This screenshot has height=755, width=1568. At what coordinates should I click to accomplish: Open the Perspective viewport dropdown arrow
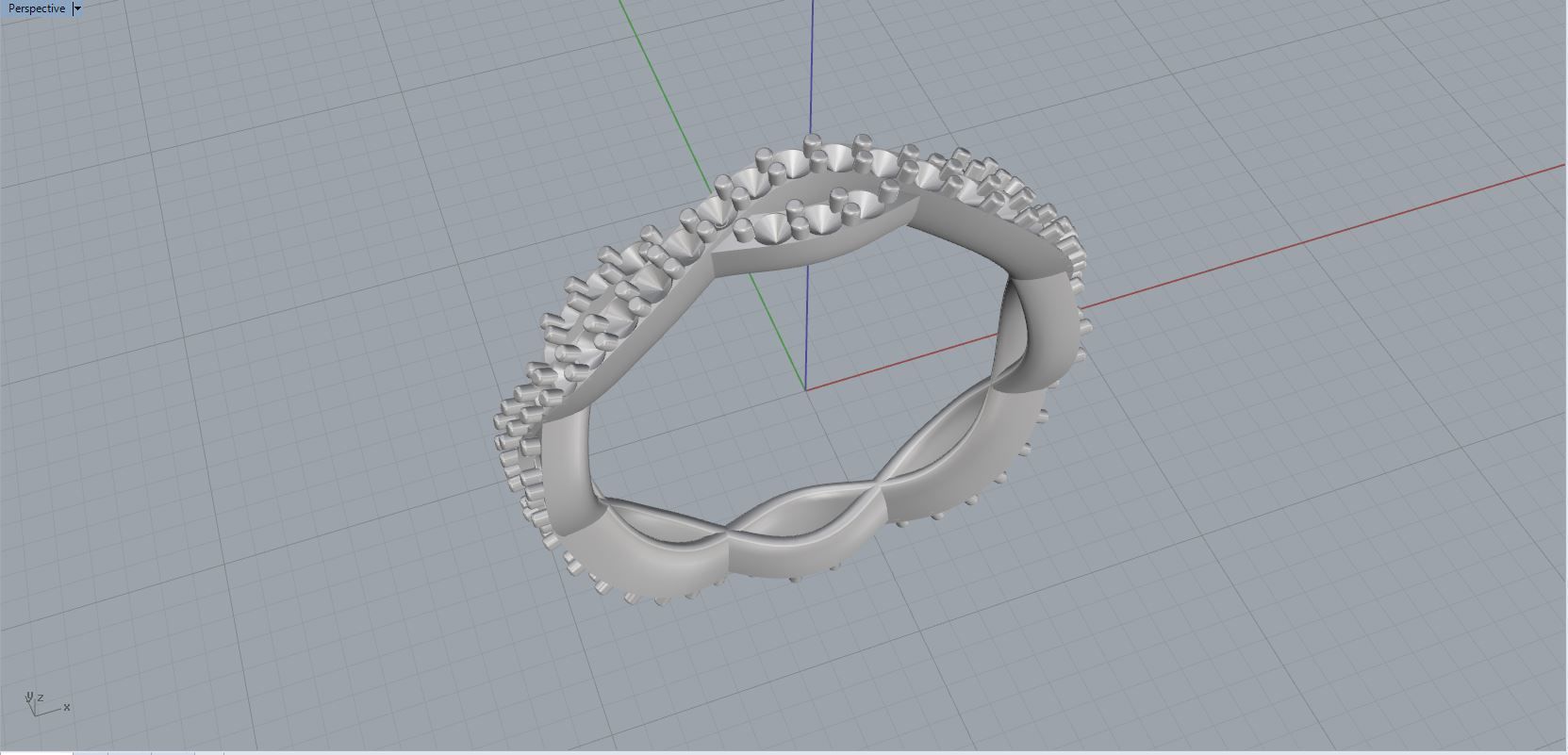77,8
